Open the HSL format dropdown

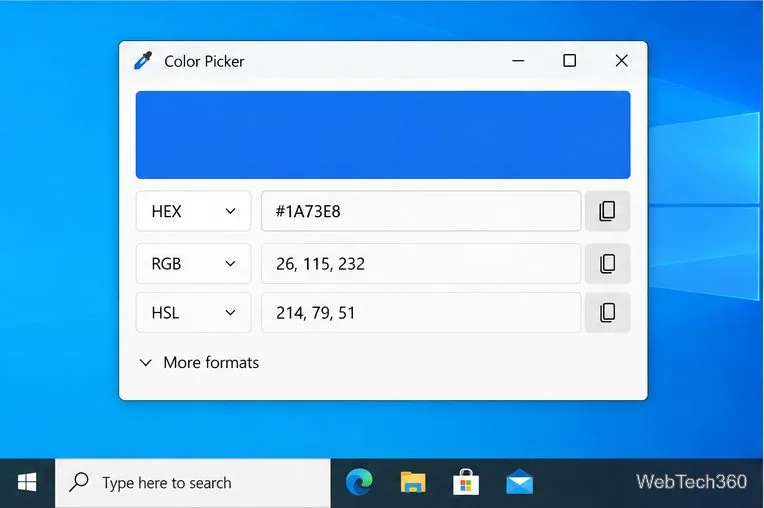(193, 312)
